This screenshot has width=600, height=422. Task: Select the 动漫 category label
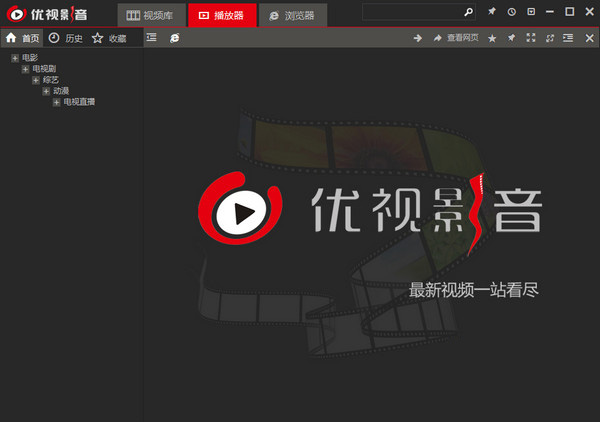[61, 91]
